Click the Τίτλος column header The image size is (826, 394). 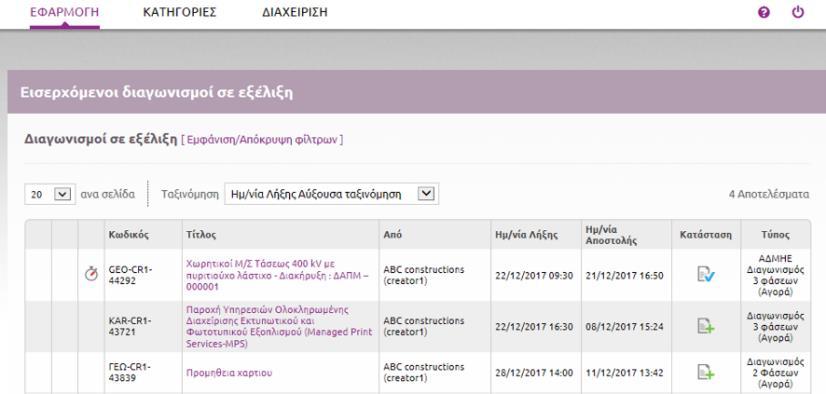(201, 235)
